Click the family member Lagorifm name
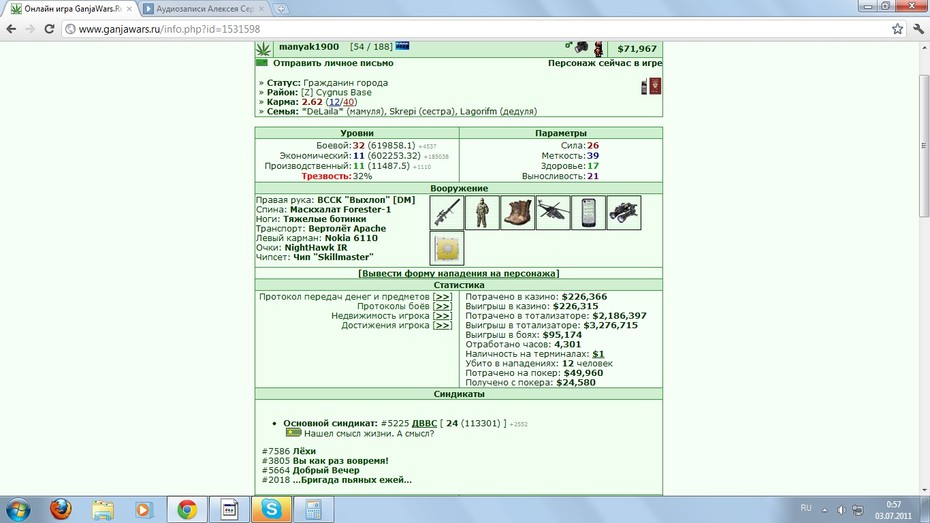Viewport: 930px width, 523px height. (478, 111)
